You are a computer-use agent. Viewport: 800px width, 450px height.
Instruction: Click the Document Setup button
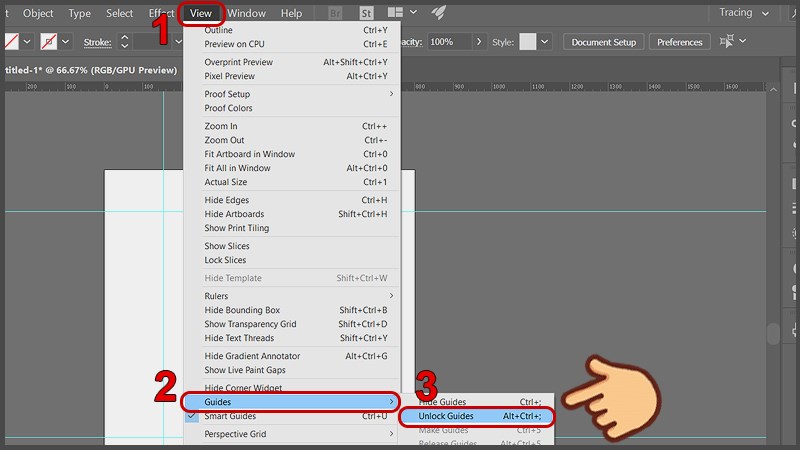click(604, 42)
